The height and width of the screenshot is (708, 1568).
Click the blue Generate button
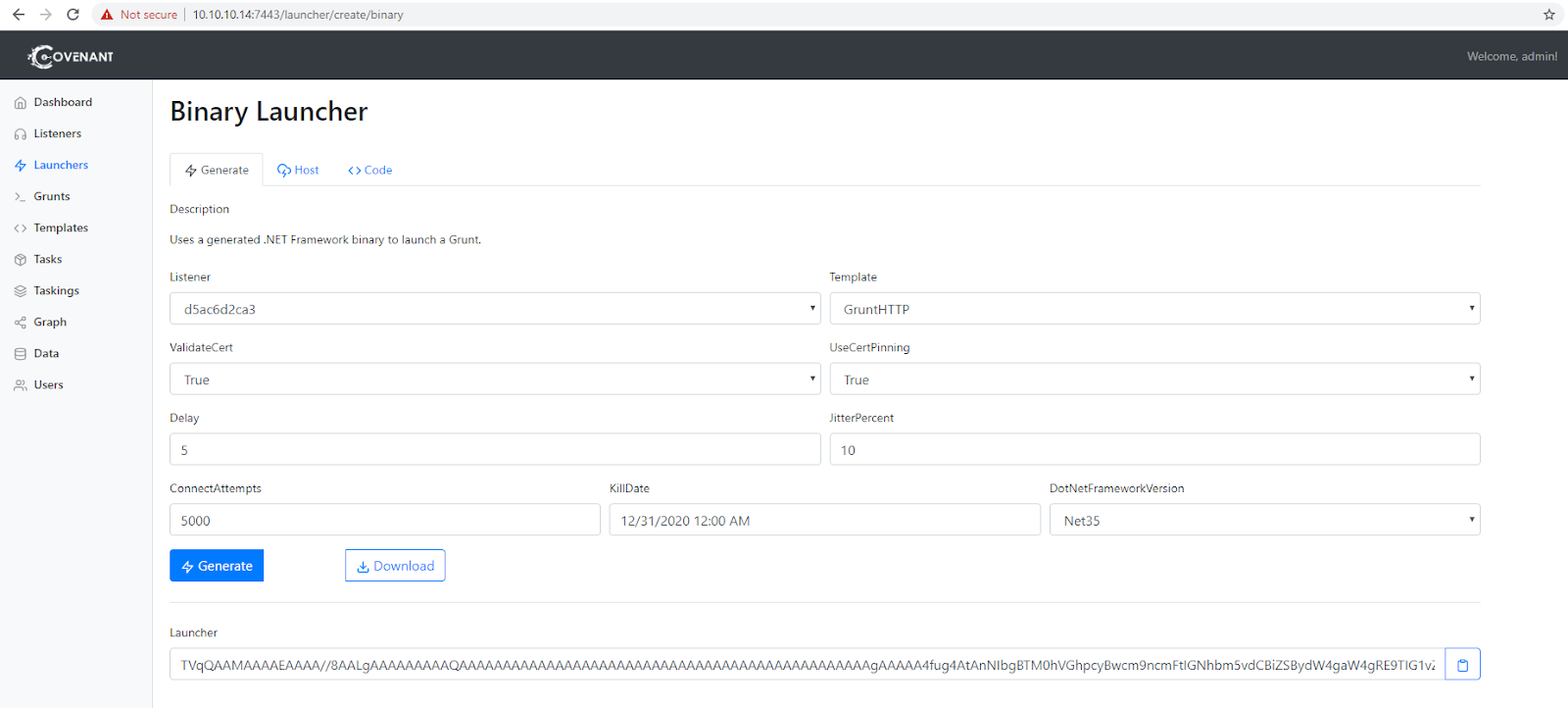(217, 566)
